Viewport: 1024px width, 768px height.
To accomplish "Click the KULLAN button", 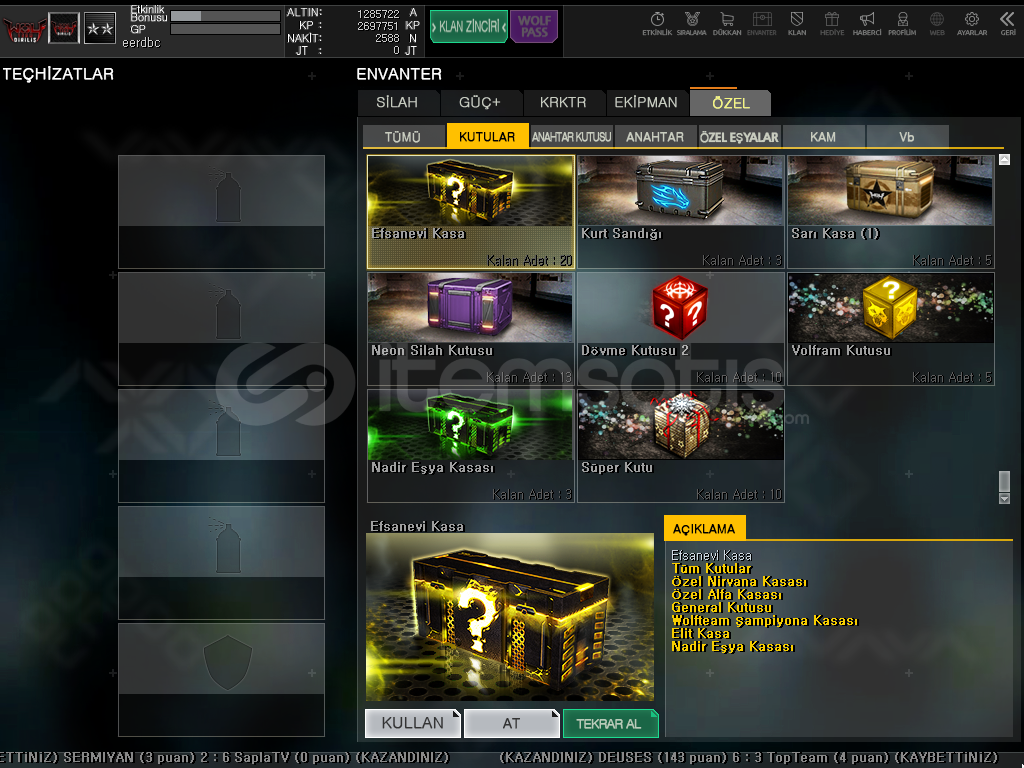I will pos(413,723).
